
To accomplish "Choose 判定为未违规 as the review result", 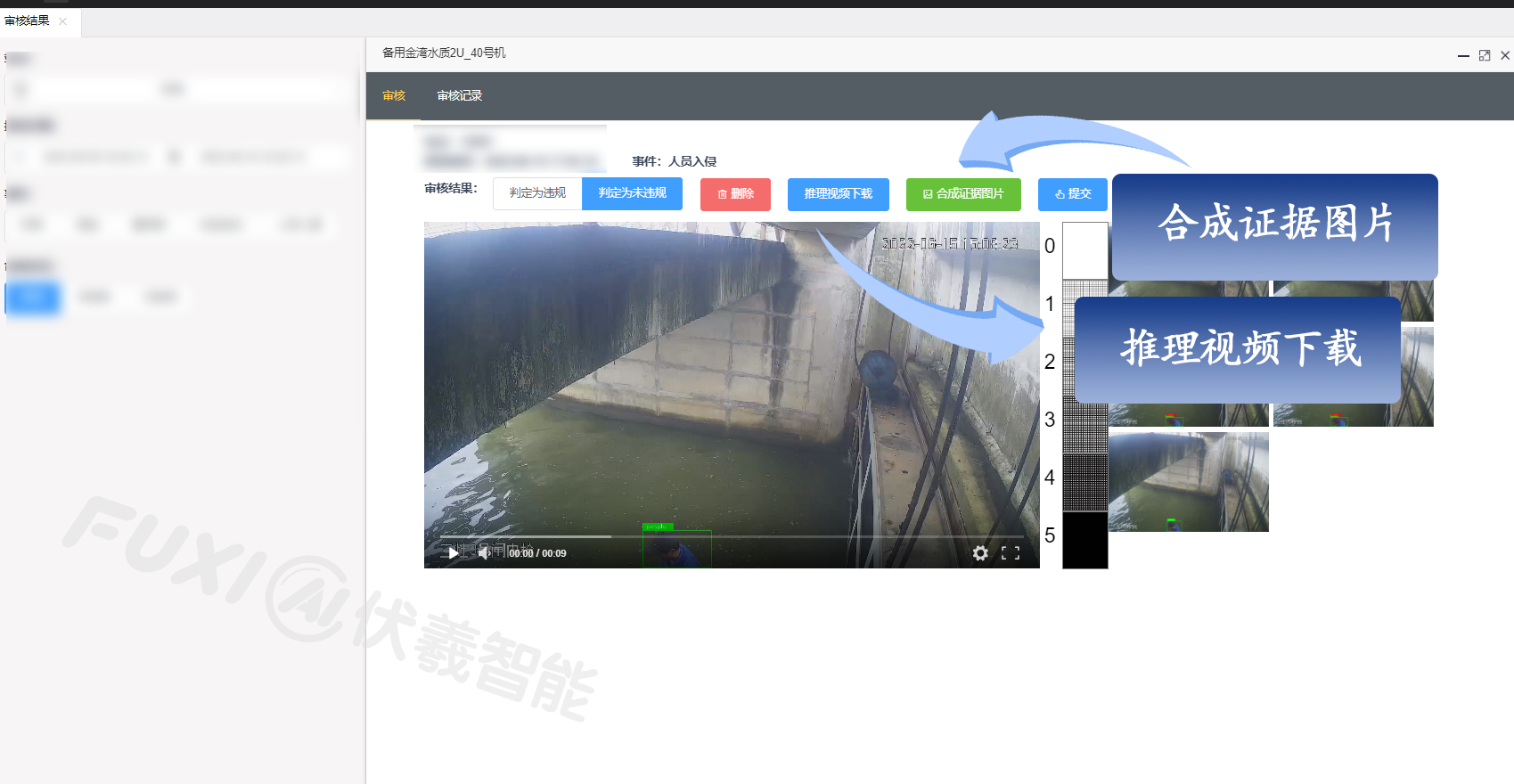I will click(x=632, y=193).
